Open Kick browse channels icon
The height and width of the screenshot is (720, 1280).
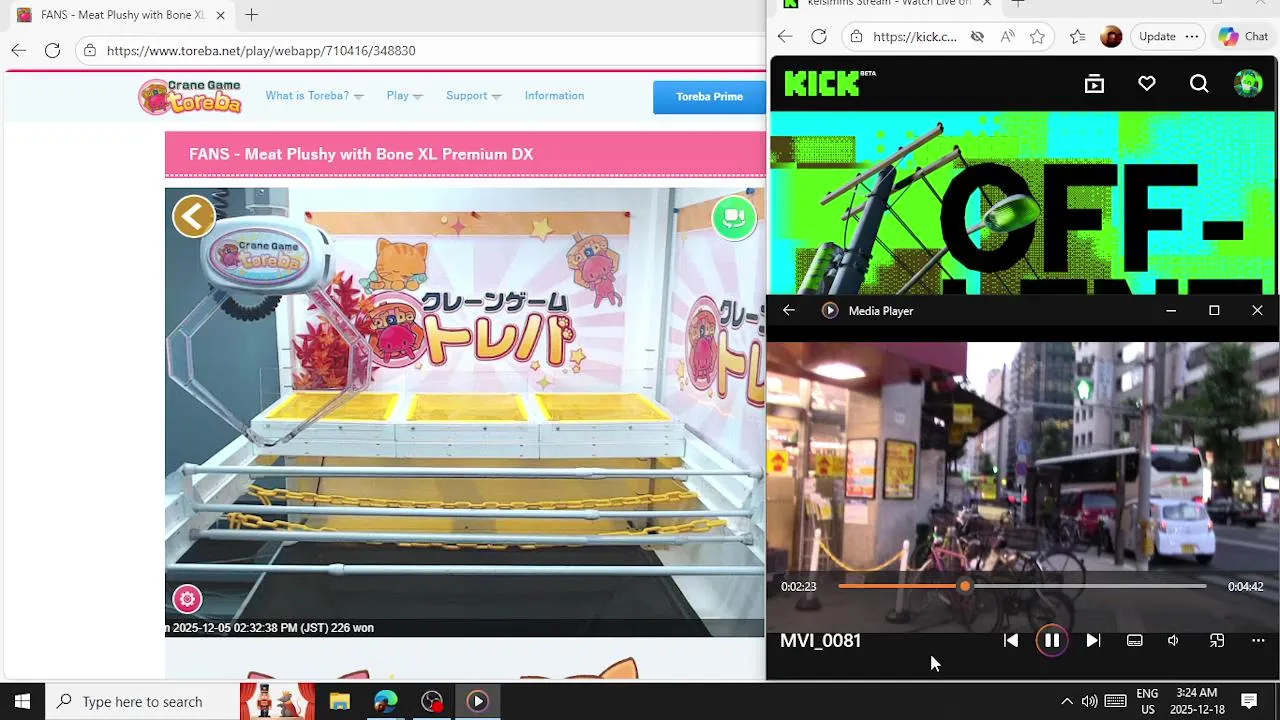coord(1094,84)
